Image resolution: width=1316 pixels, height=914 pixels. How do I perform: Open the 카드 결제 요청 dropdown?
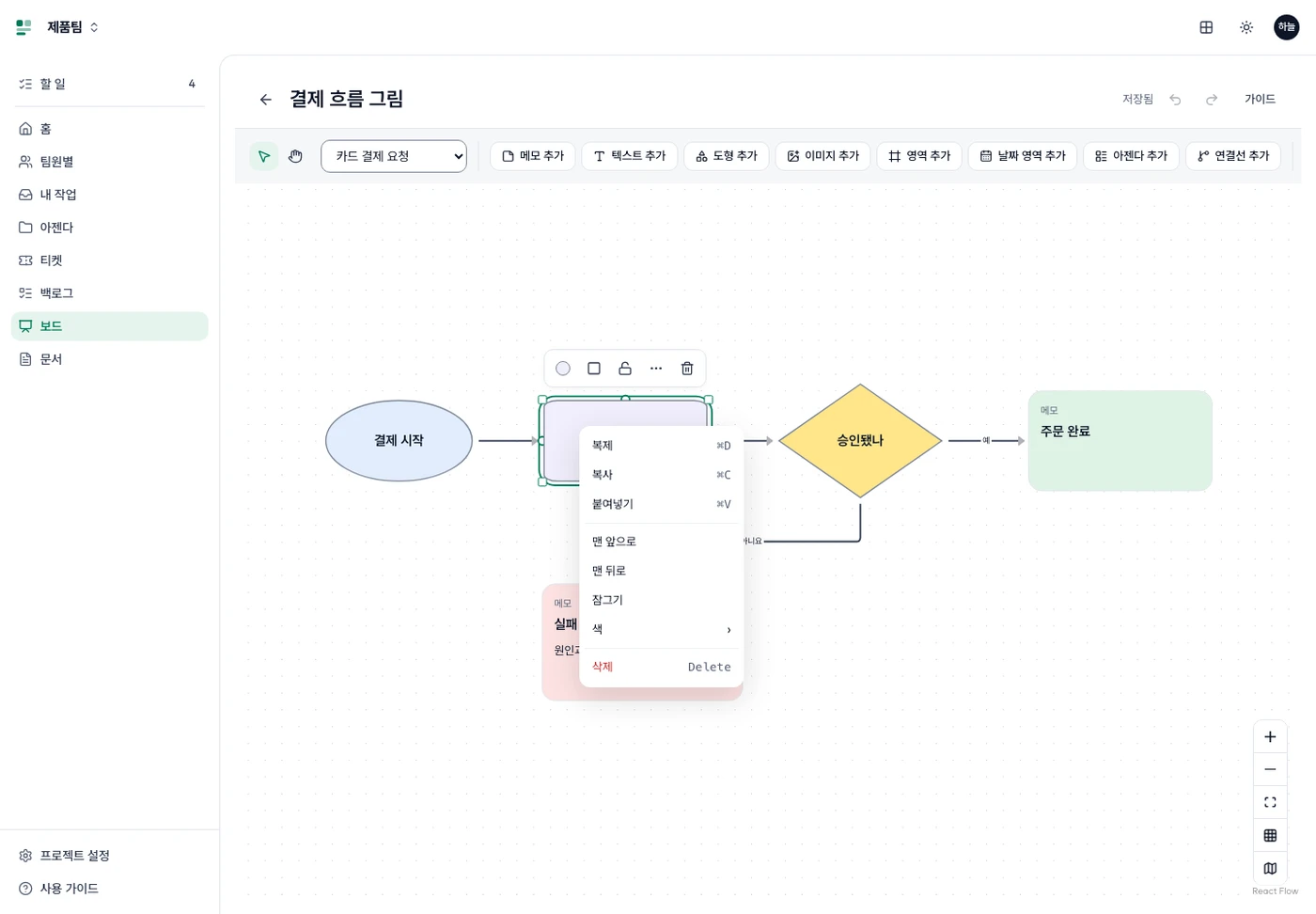(x=394, y=156)
